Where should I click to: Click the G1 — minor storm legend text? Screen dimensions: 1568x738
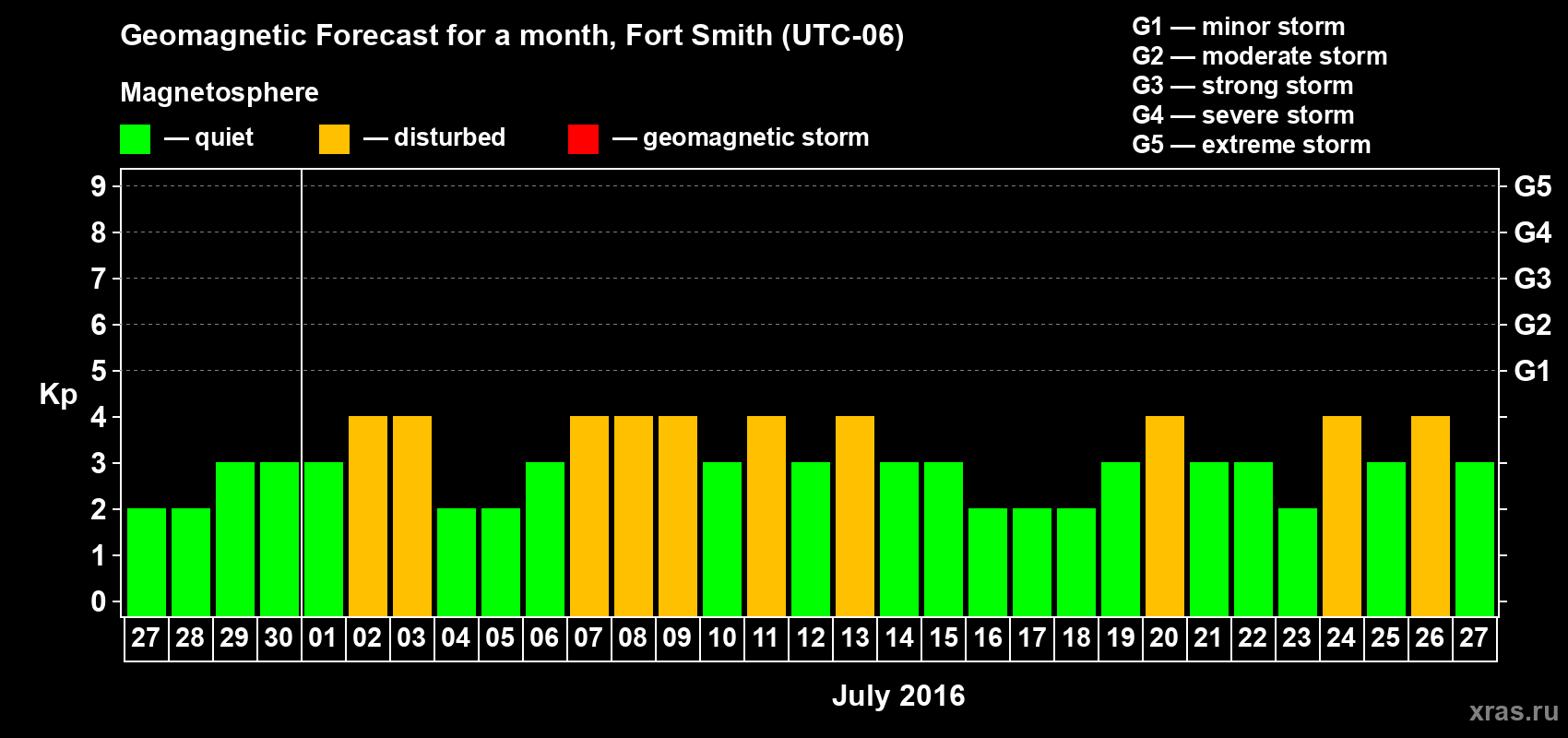click(x=1238, y=27)
